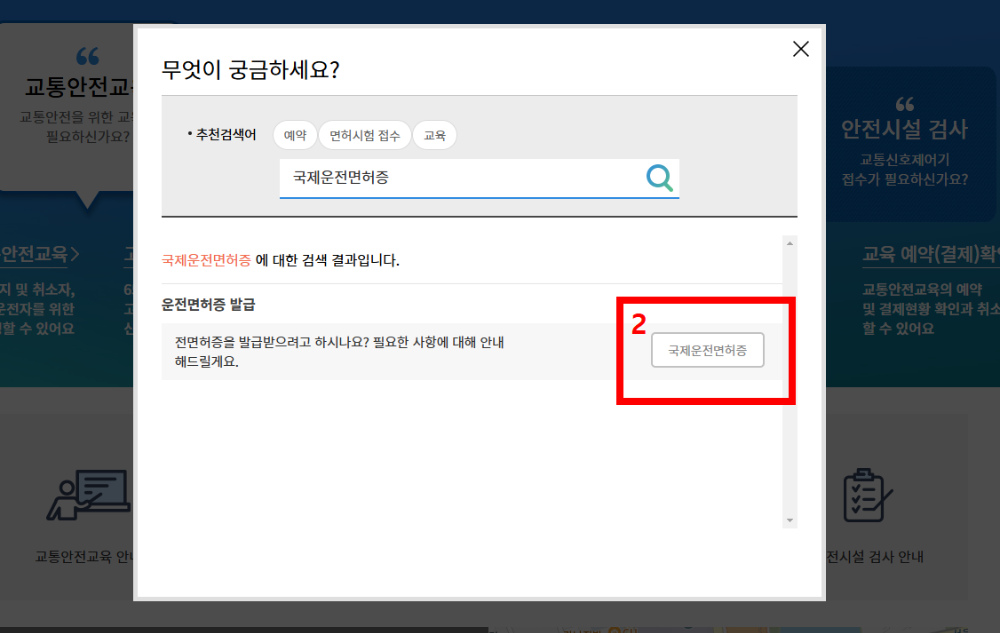Image resolution: width=1000 pixels, height=633 pixels.
Task: Select the 면허시험 접수 suggested search chip
Action: tap(364, 134)
